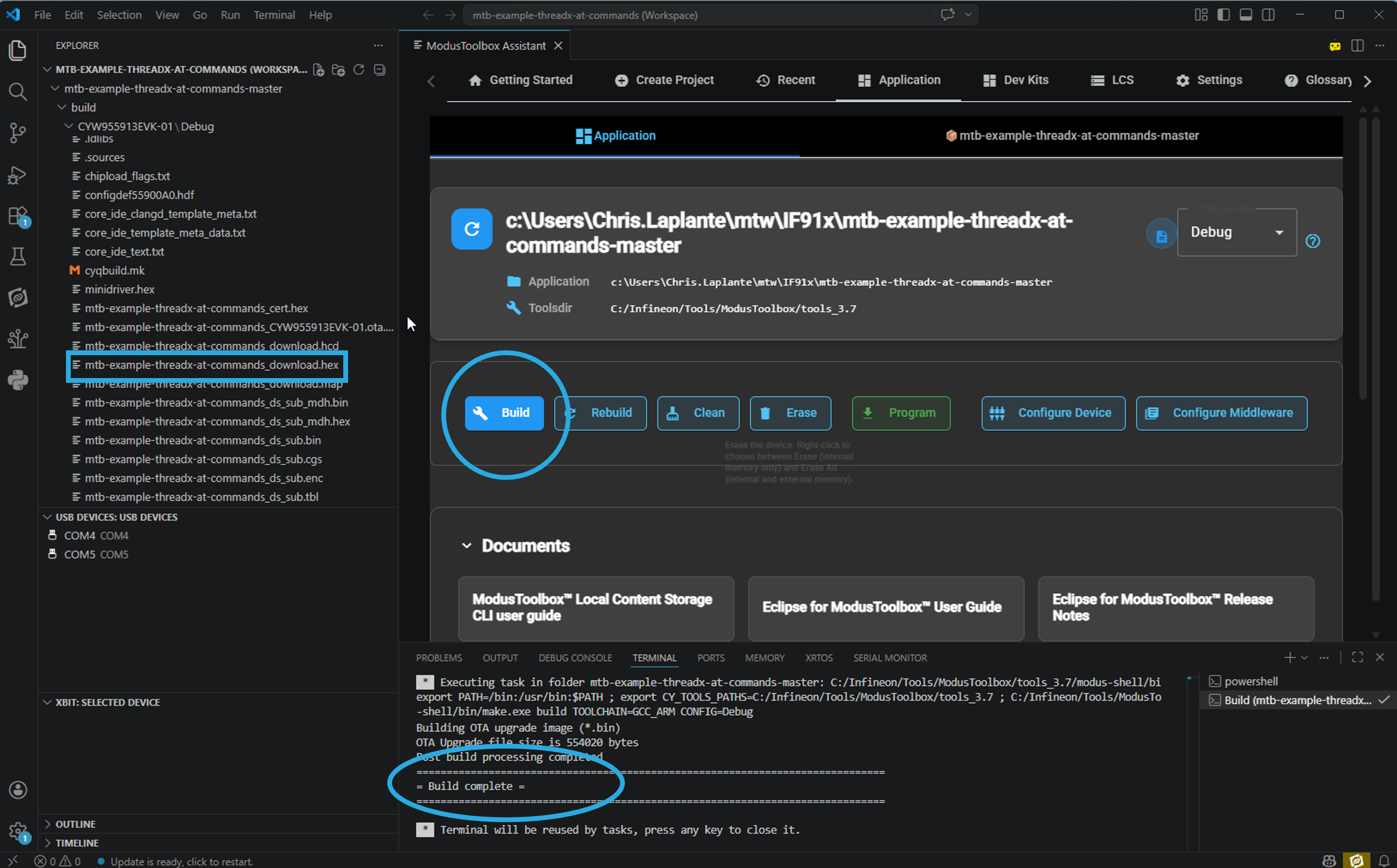Image resolution: width=1397 pixels, height=868 pixels.
Task: Collapse the XBIT: Selected Device section
Action: pos(48,703)
